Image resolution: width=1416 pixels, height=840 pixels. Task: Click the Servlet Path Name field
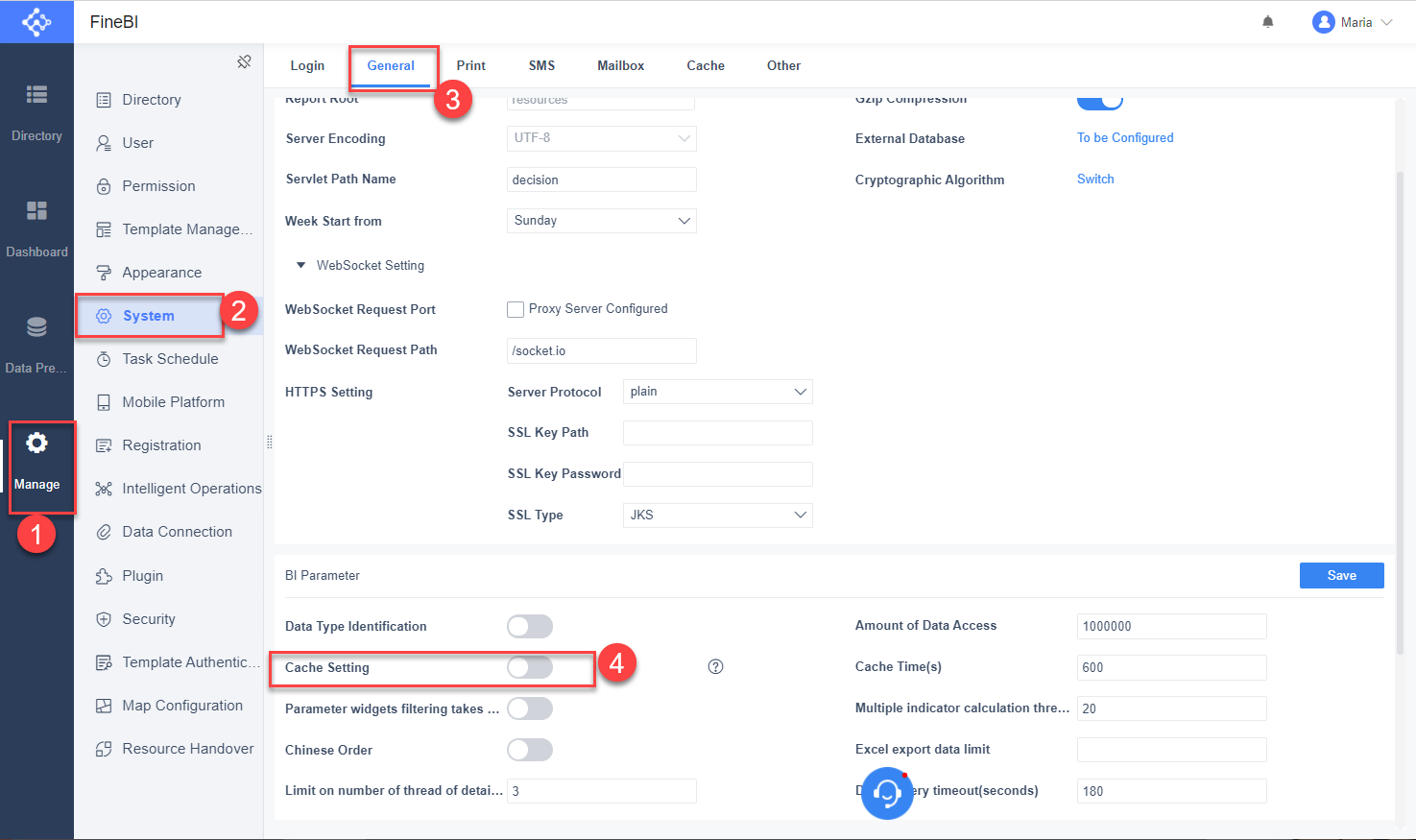coord(602,180)
